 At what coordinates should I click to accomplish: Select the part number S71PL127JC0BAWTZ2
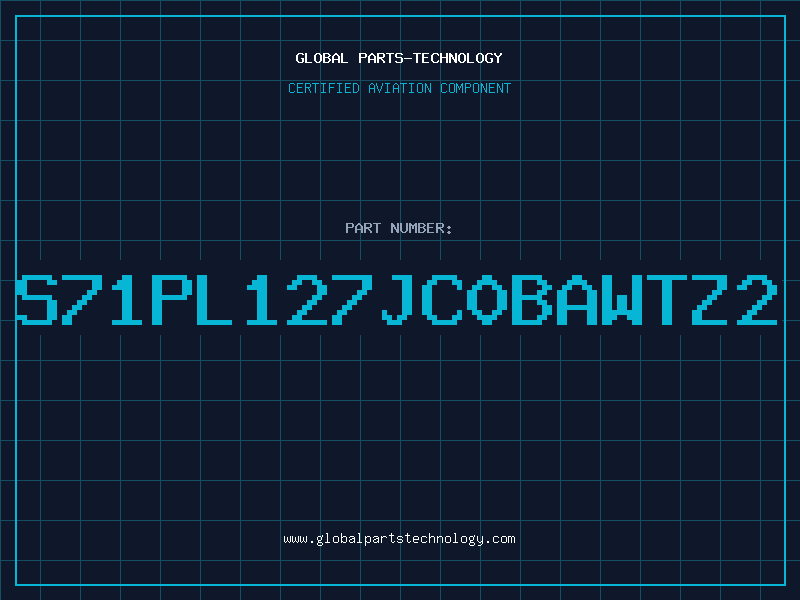[x=397, y=300]
